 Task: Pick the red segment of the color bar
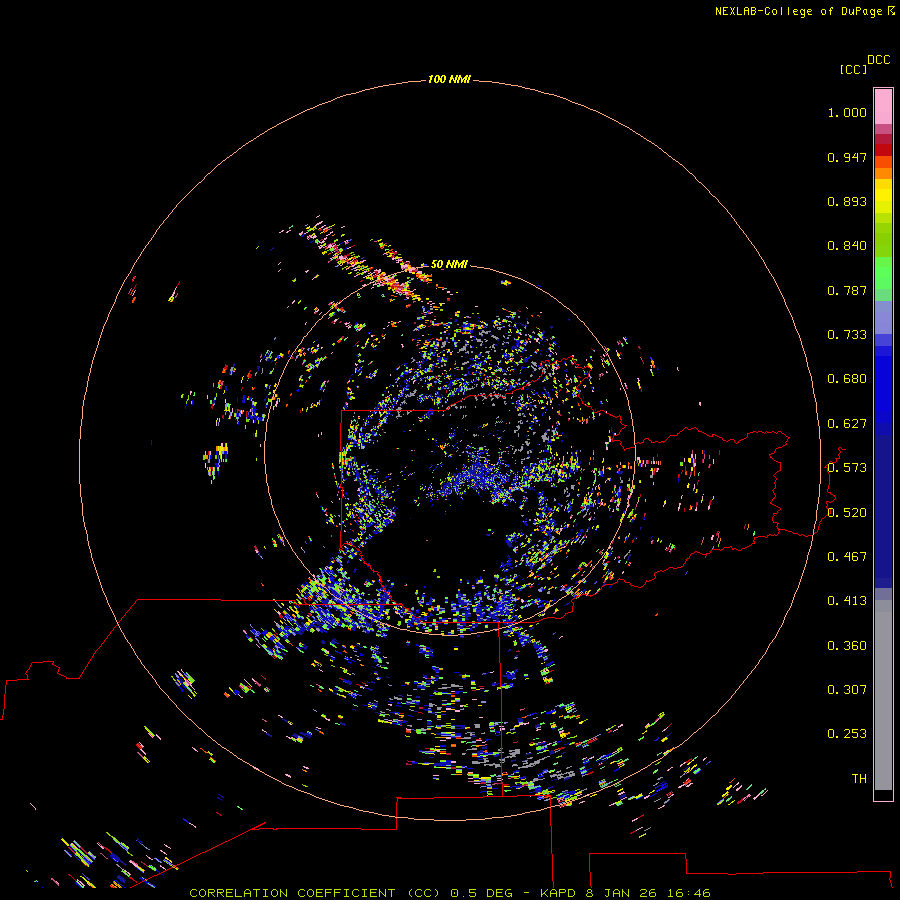pyautogui.click(x=883, y=150)
